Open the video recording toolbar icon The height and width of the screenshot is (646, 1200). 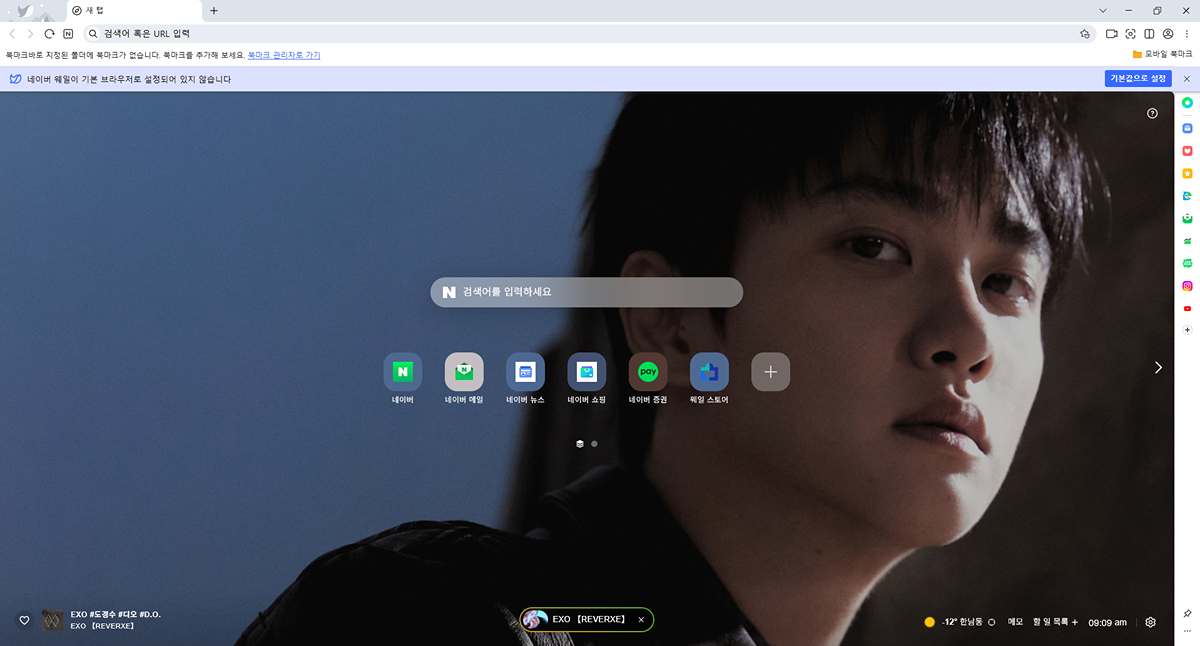coord(1111,34)
